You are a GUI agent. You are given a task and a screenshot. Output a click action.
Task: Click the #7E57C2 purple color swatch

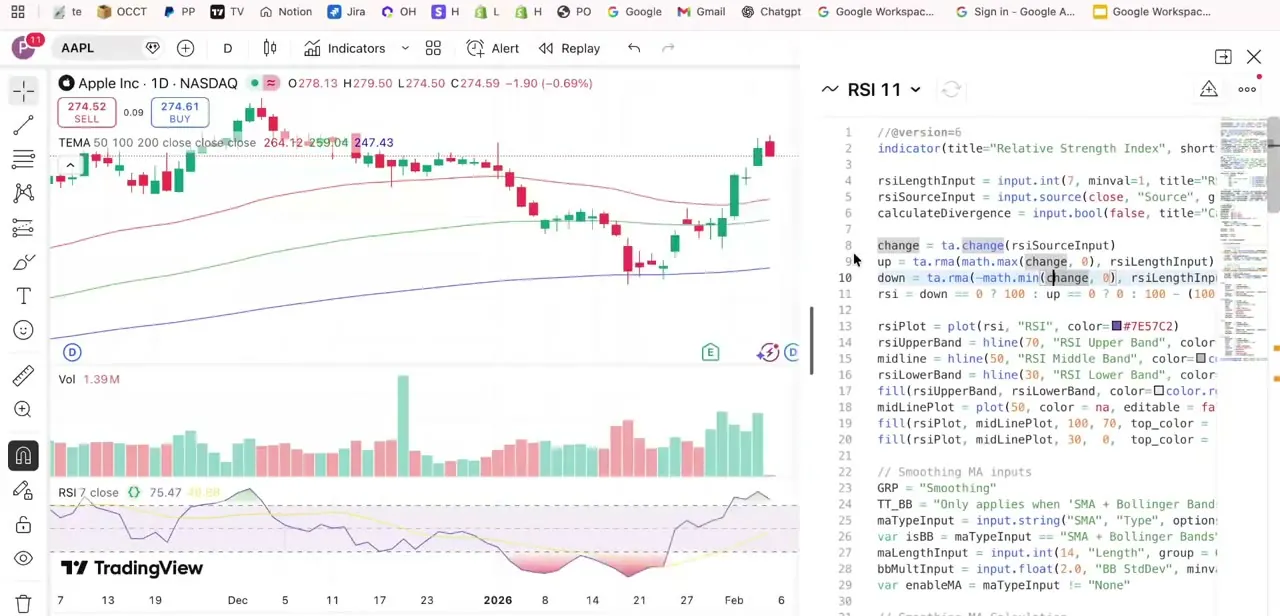[x=1117, y=326]
